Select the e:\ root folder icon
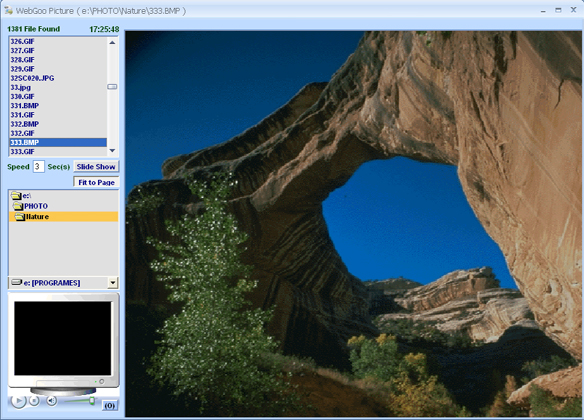 pos(16,195)
